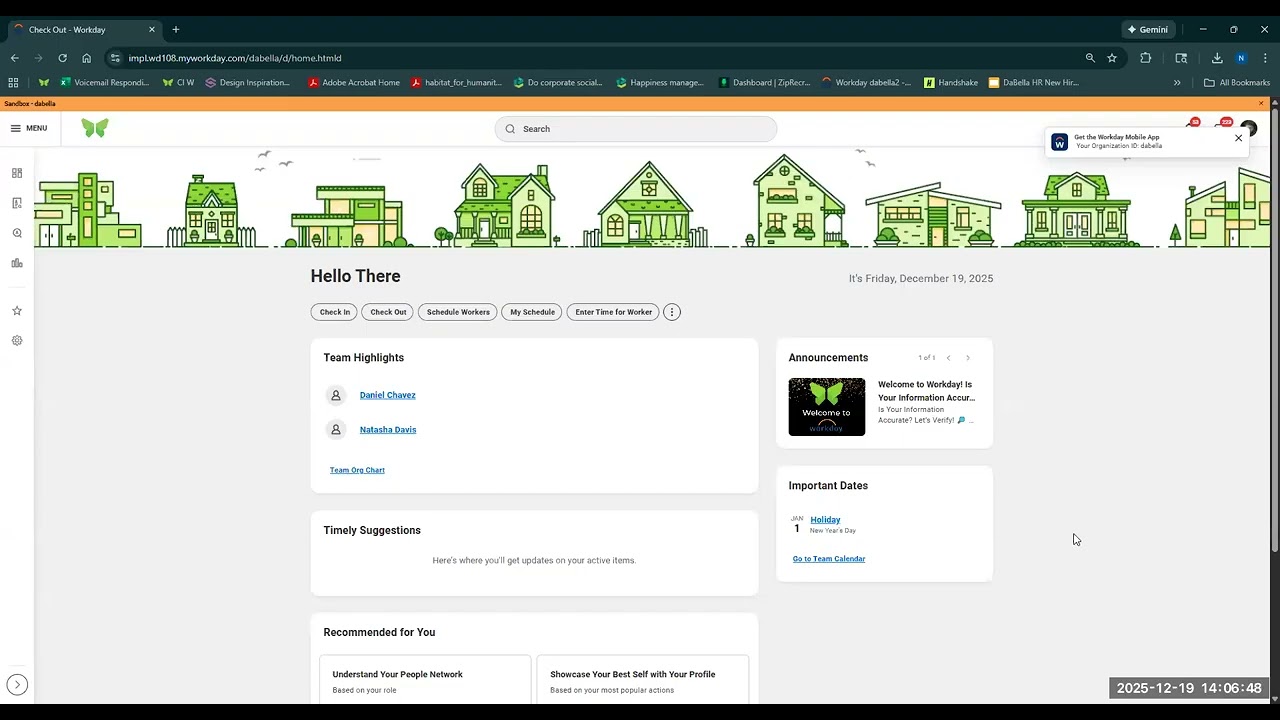
Task: Open the Handshake bookmark
Action: point(951,83)
